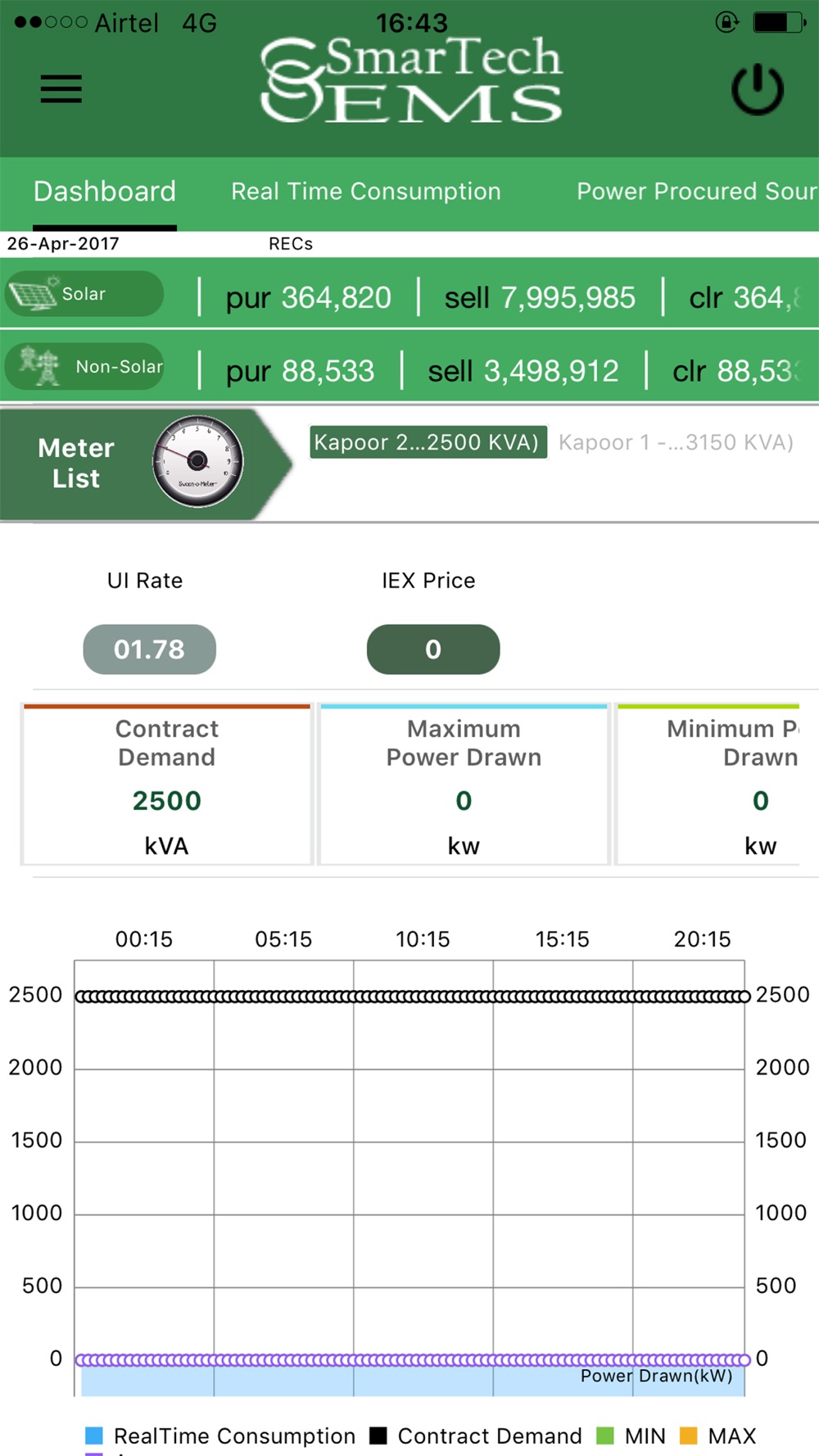The width and height of the screenshot is (819, 1456).
Task: Open Real Time Consumption tab
Action: (x=366, y=192)
